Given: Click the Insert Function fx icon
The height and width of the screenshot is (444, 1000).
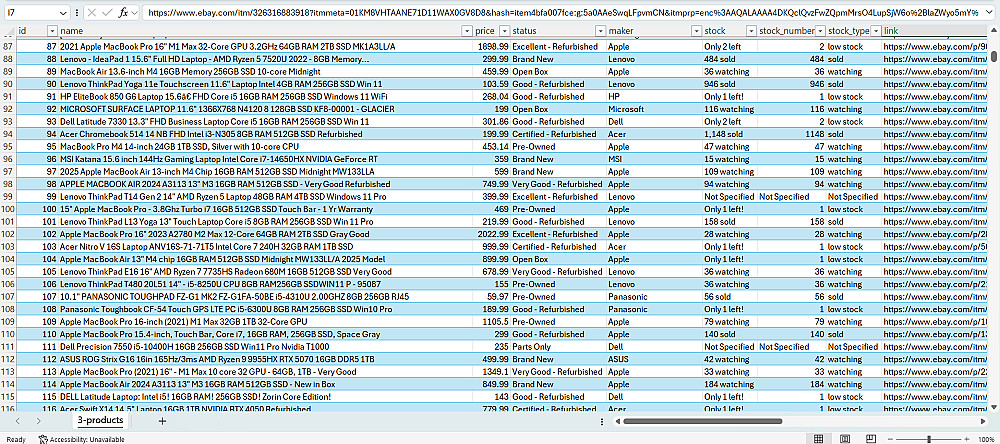Looking at the screenshot, I should point(123,13).
